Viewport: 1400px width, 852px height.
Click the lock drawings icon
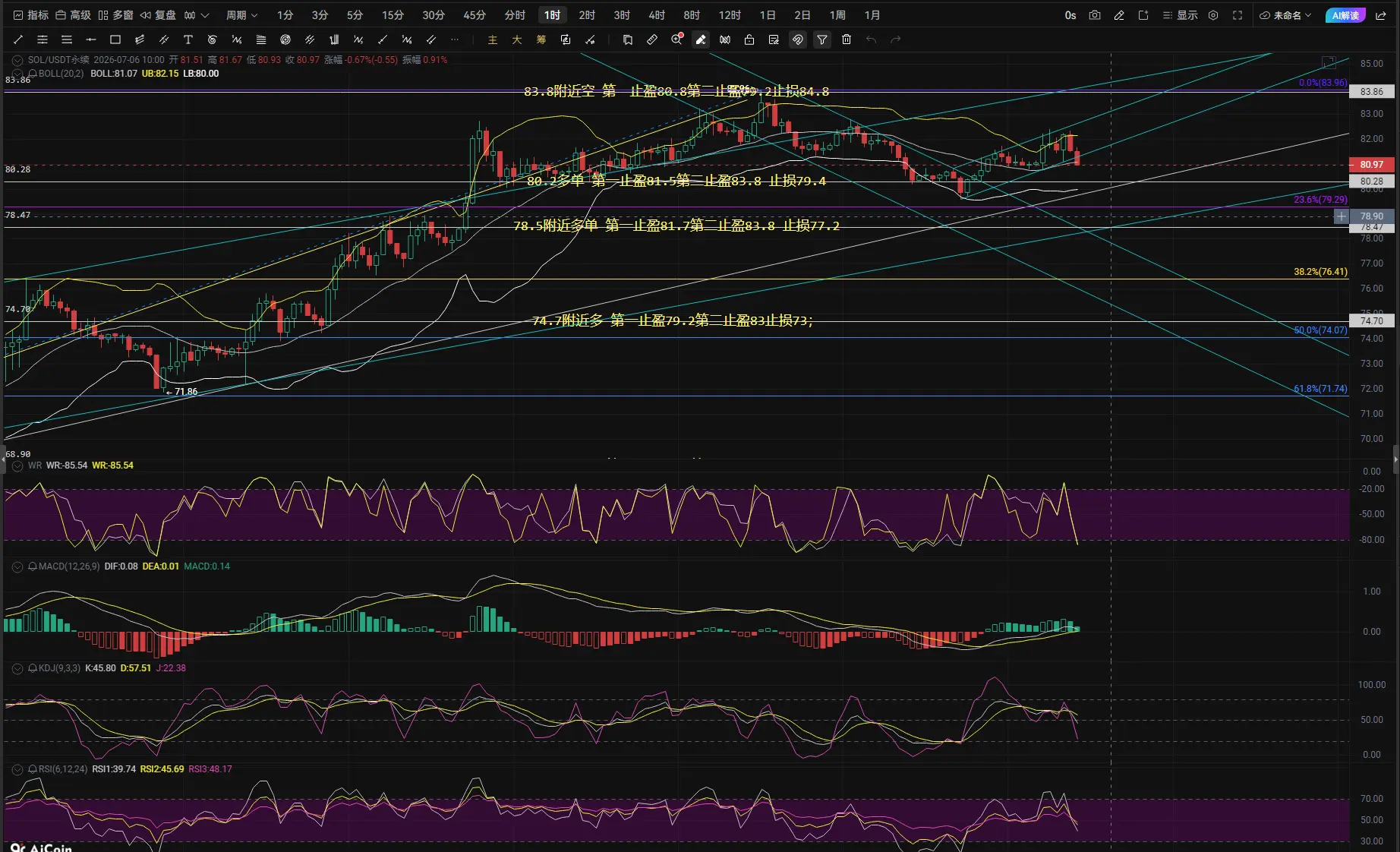[749, 39]
